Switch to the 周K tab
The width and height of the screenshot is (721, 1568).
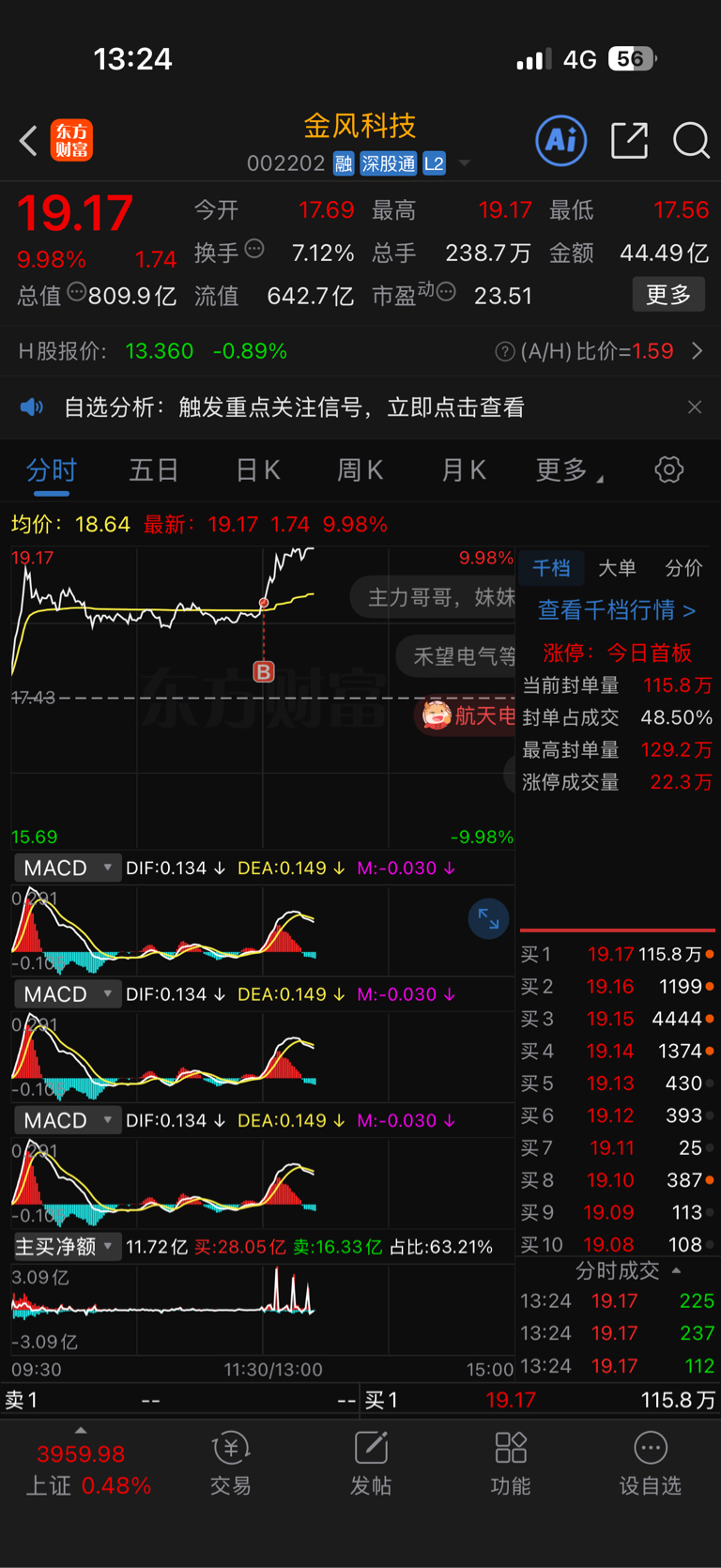[360, 469]
